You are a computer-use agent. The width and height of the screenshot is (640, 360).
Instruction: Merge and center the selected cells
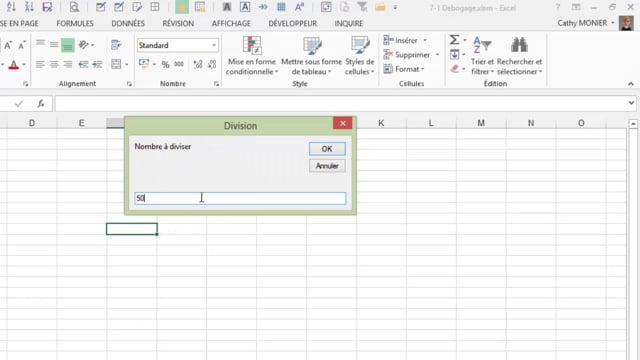pyautogui.click(x=116, y=64)
